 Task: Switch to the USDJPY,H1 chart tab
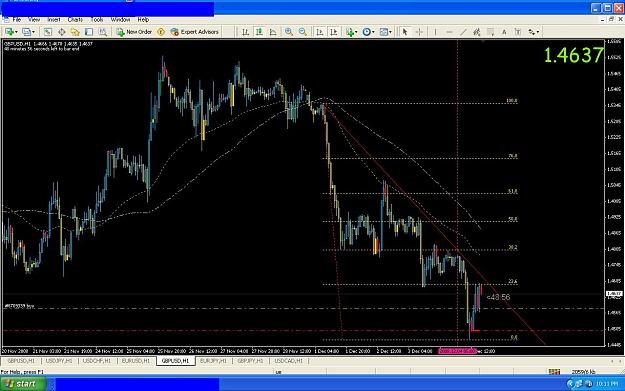coord(59,361)
